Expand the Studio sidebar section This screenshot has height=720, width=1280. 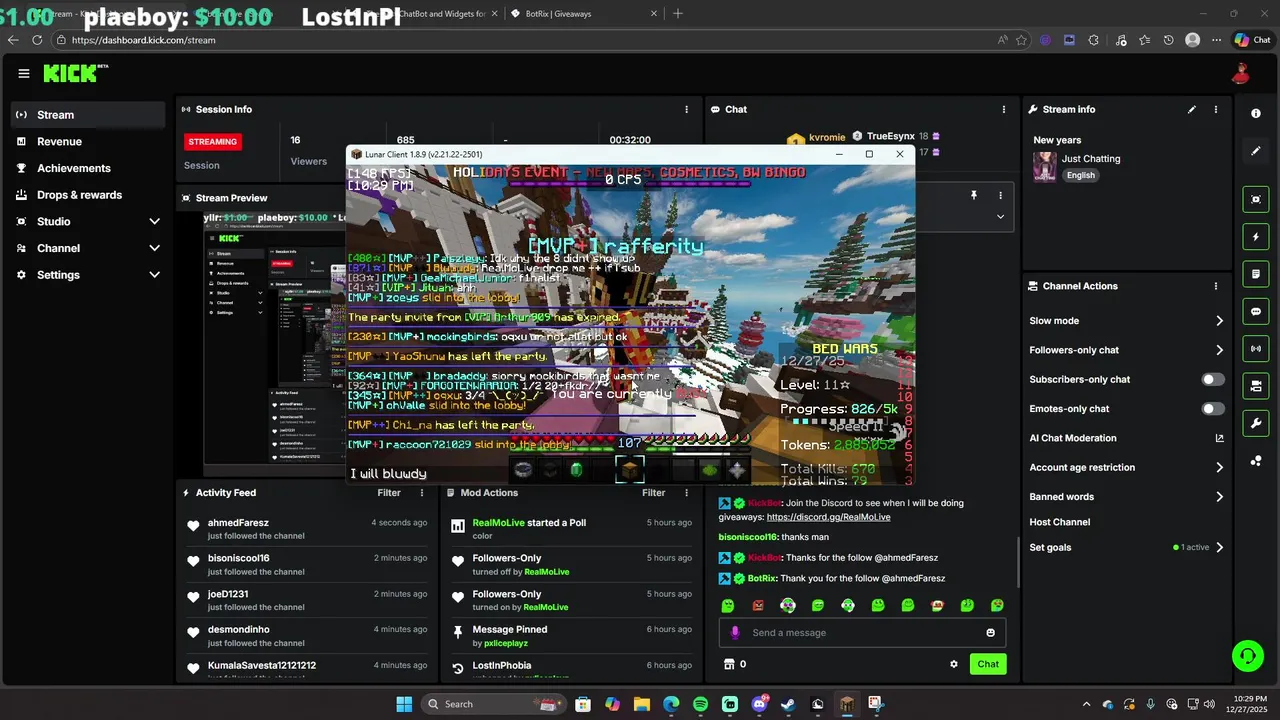154,221
